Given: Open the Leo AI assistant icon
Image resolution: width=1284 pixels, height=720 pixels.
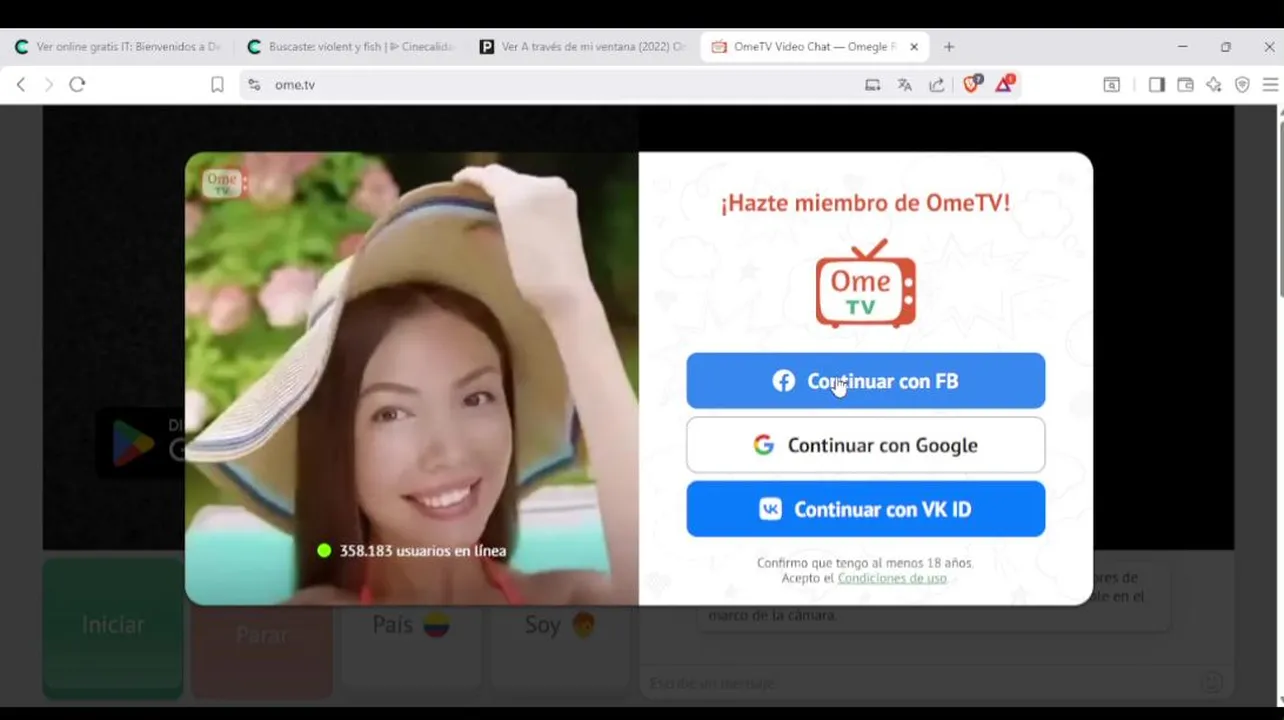Looking at the screenshot, I should 1214,85.
